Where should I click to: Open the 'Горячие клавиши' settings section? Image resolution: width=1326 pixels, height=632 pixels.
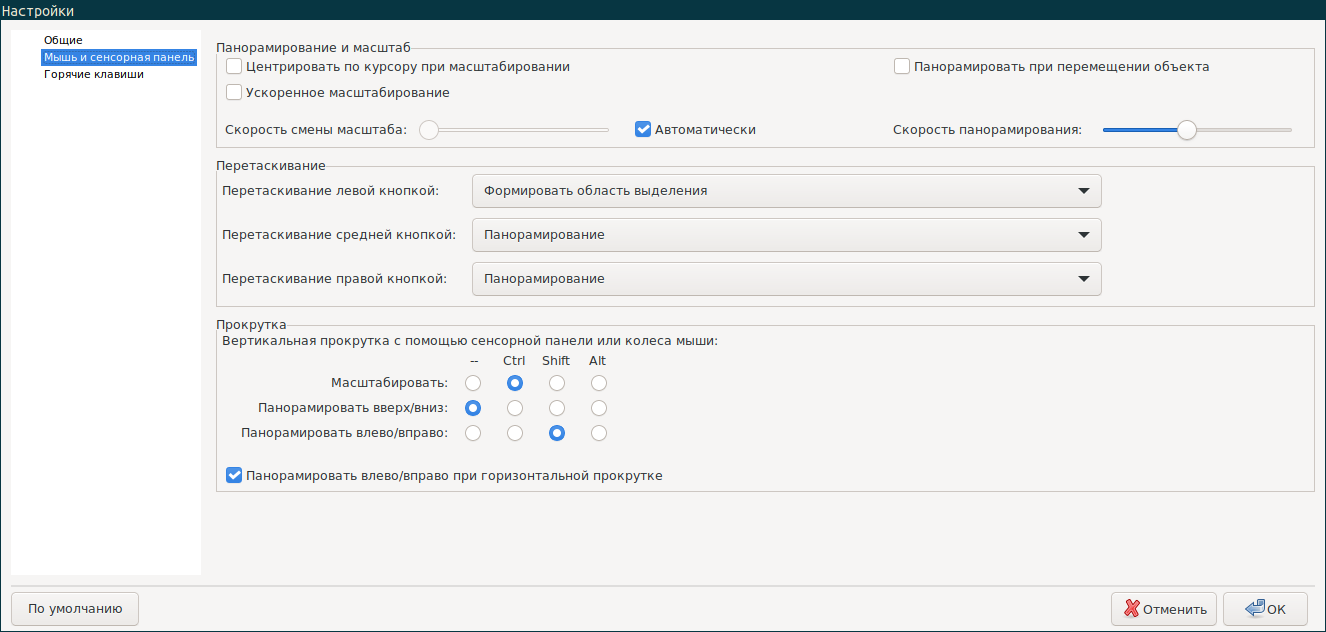pyautogui.click(x=90, y=74)
